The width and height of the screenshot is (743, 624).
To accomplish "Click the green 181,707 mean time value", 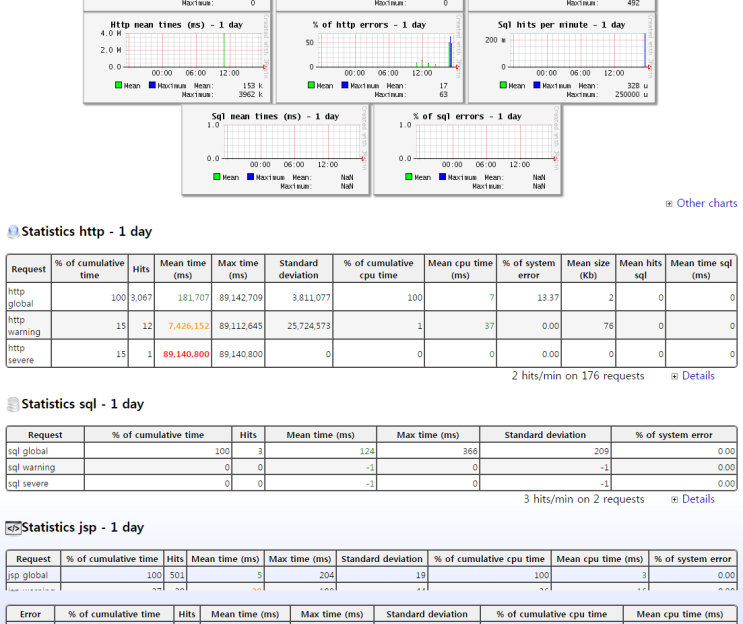I will [193, 298].
